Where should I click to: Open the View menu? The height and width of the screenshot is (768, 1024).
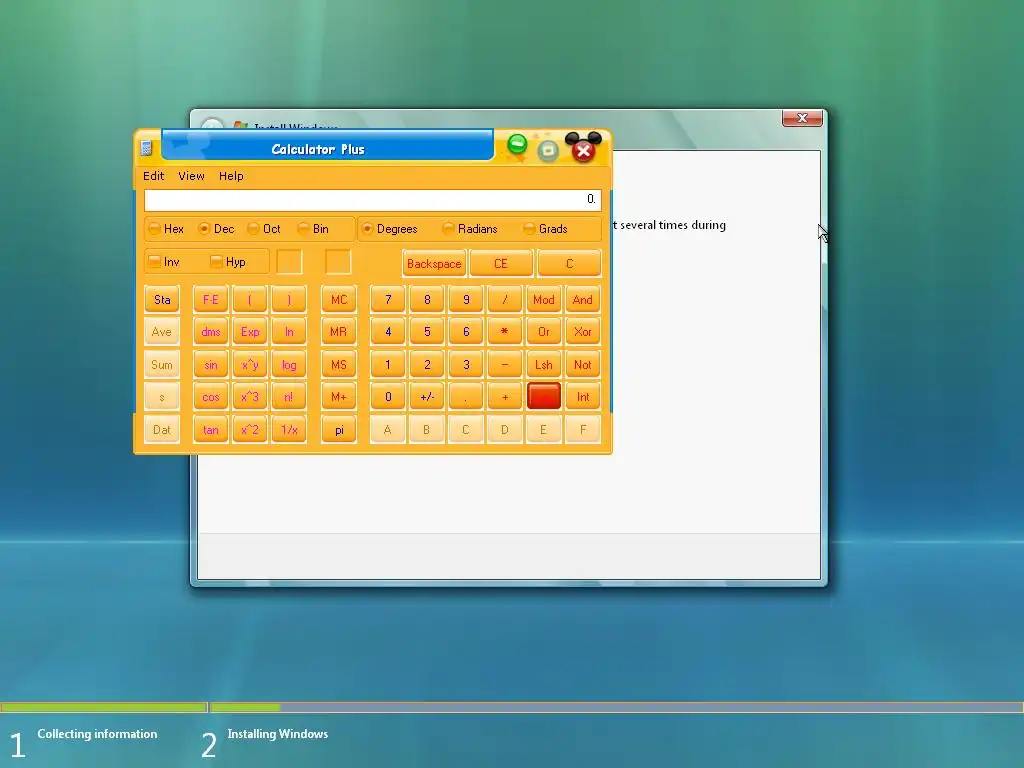click(x=191, y=176)
